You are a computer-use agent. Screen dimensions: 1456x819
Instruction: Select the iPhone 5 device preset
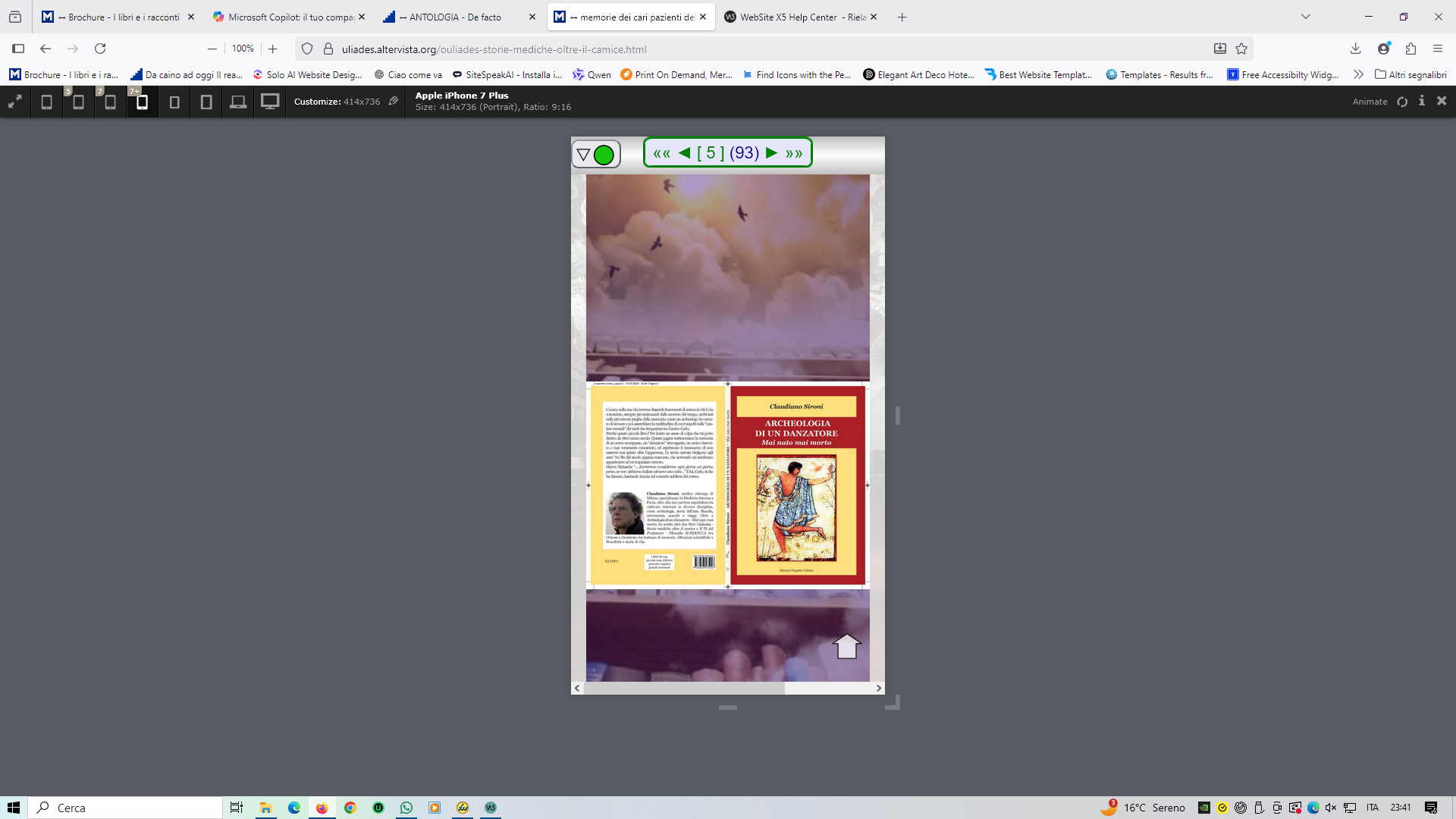tap(78, 102)
